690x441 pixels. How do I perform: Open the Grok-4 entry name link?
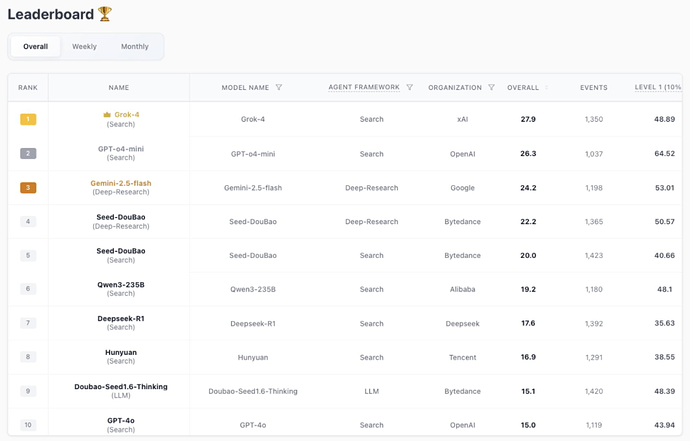pyautogui.click(x=126, y=115)
